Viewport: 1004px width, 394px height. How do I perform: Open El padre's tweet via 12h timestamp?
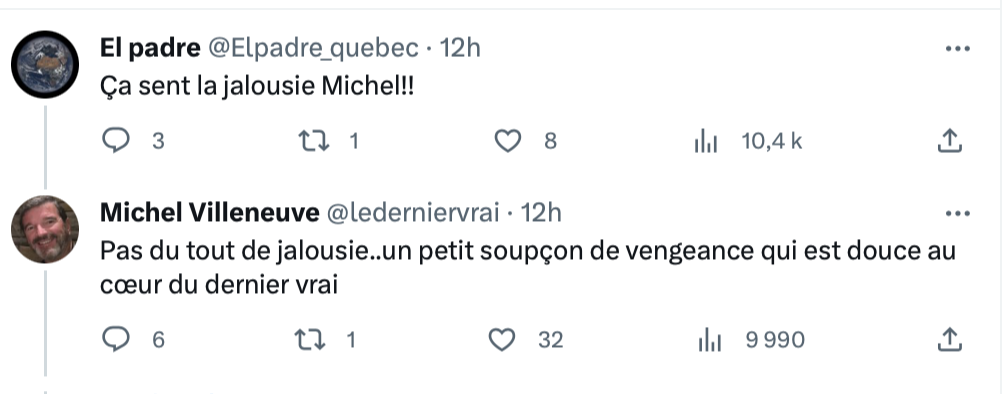click(x=459, y=48)
